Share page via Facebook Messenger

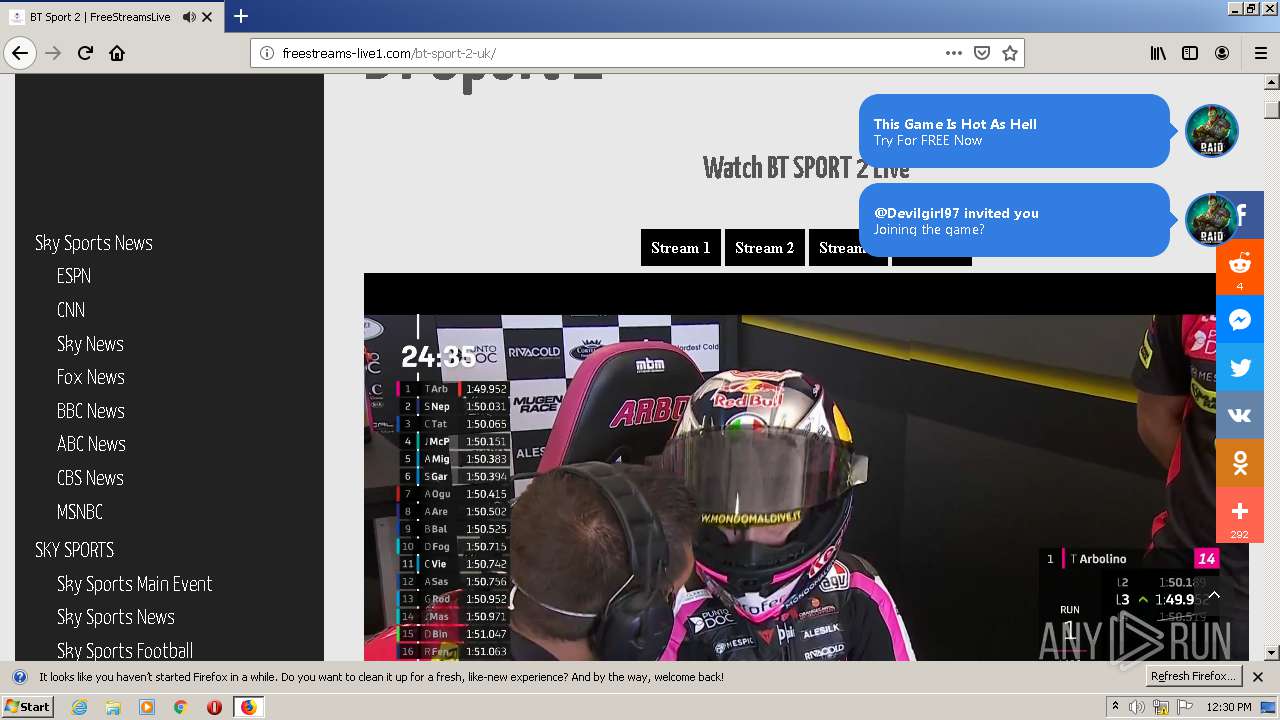[1240, 320]
